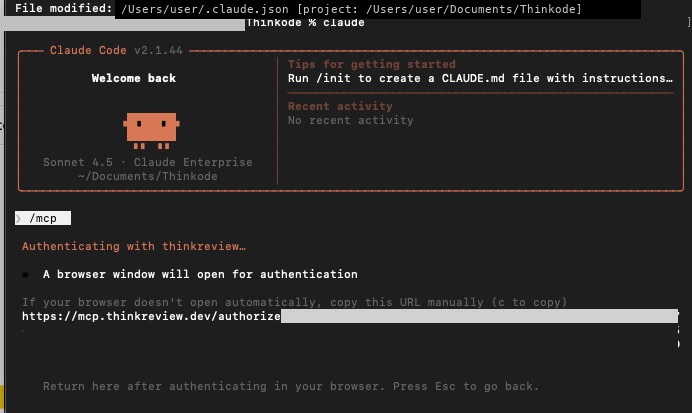Click the 'Run /init to create a CLAUDE.md' tip
This screenshot has height=413, width=692.
[x=480, y=78]
